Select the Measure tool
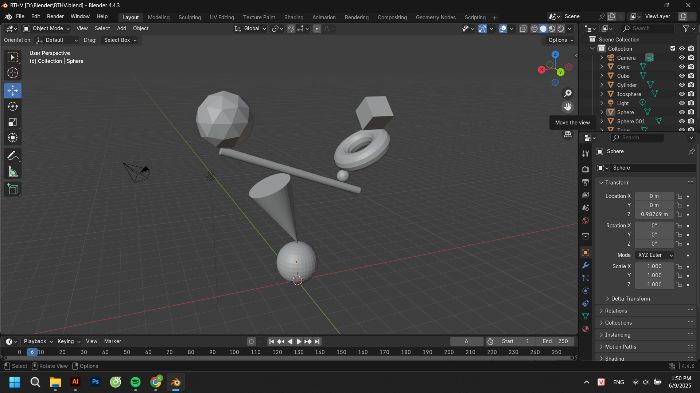 point(12,171)
